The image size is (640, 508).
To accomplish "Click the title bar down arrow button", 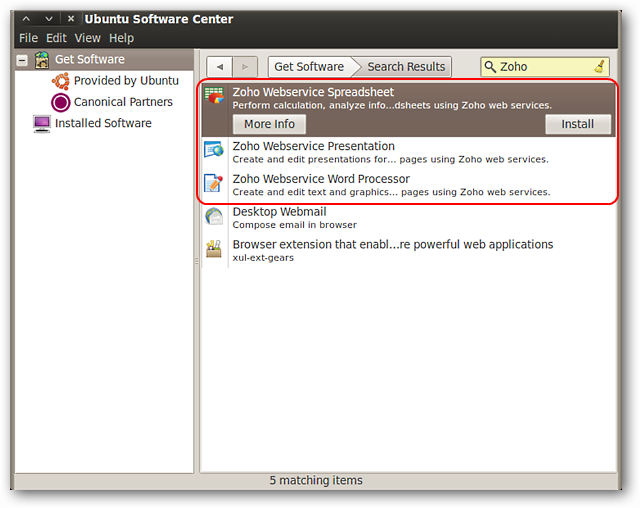I will (49, 19).
